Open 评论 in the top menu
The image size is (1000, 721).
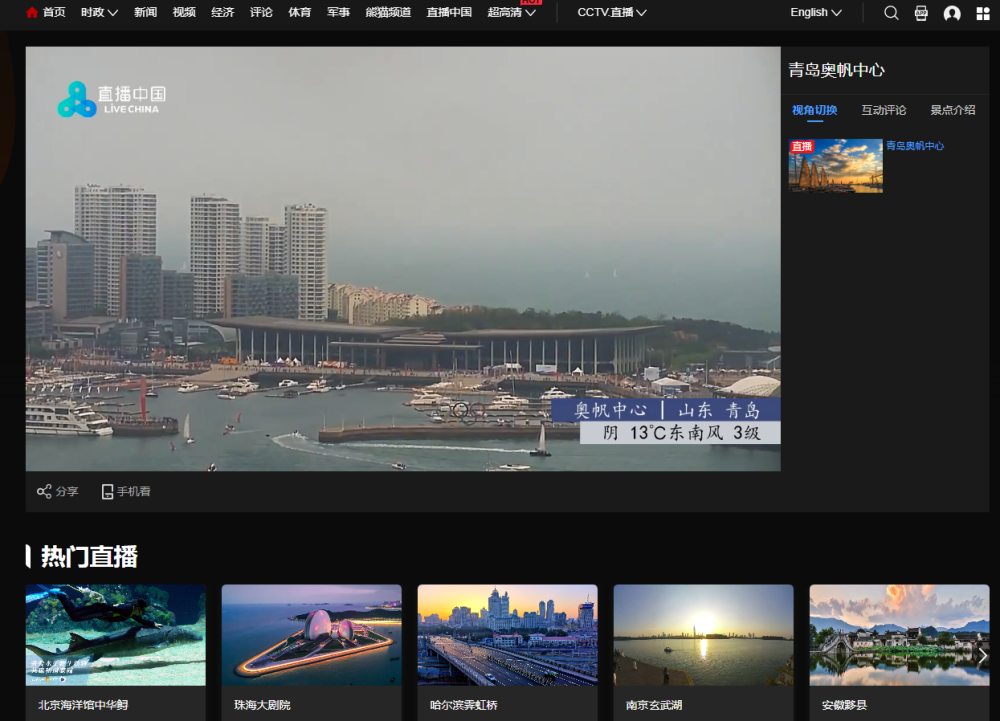coord(261,12)
